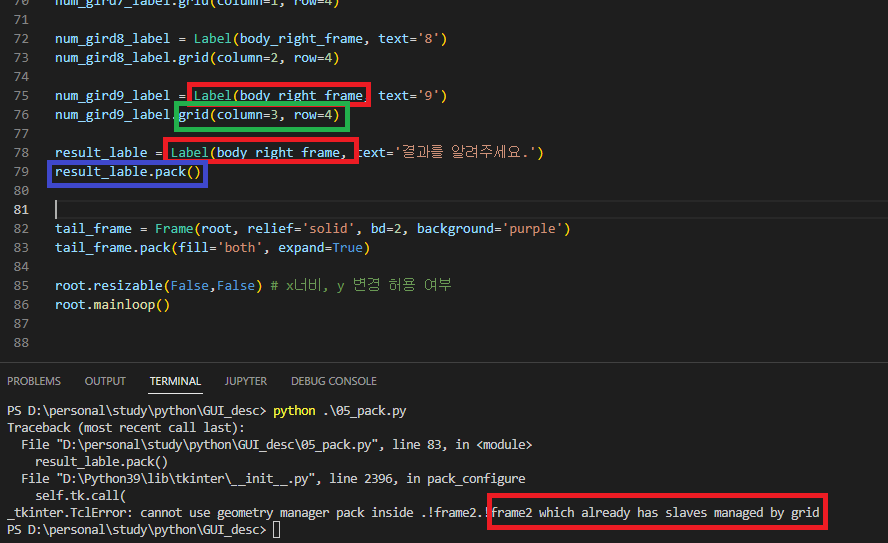
Task: Click line number 82 in the gutter
Action: (x=21, y=229)
